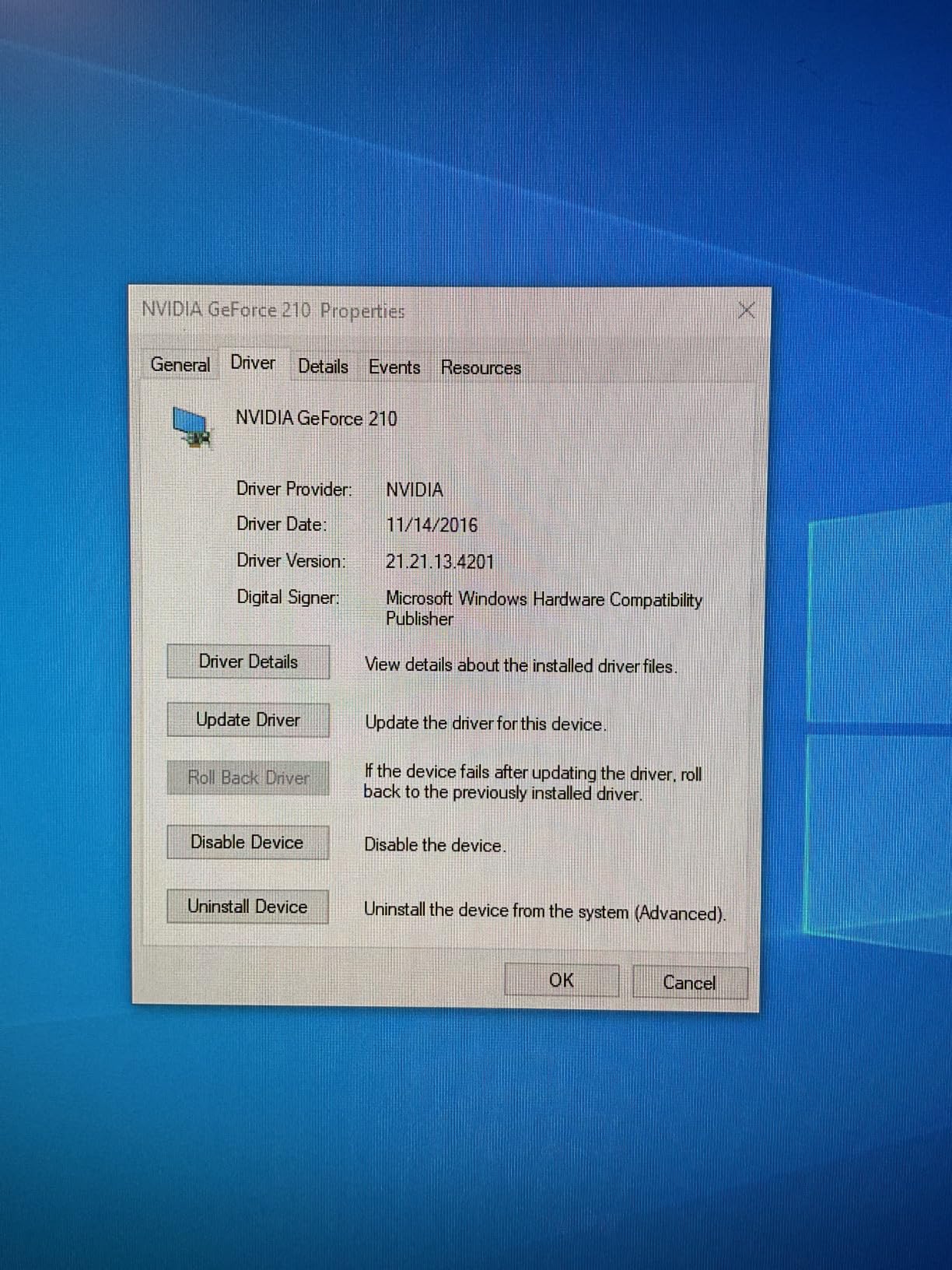Dismiss the dialog with Cancel

click(689, 983)
